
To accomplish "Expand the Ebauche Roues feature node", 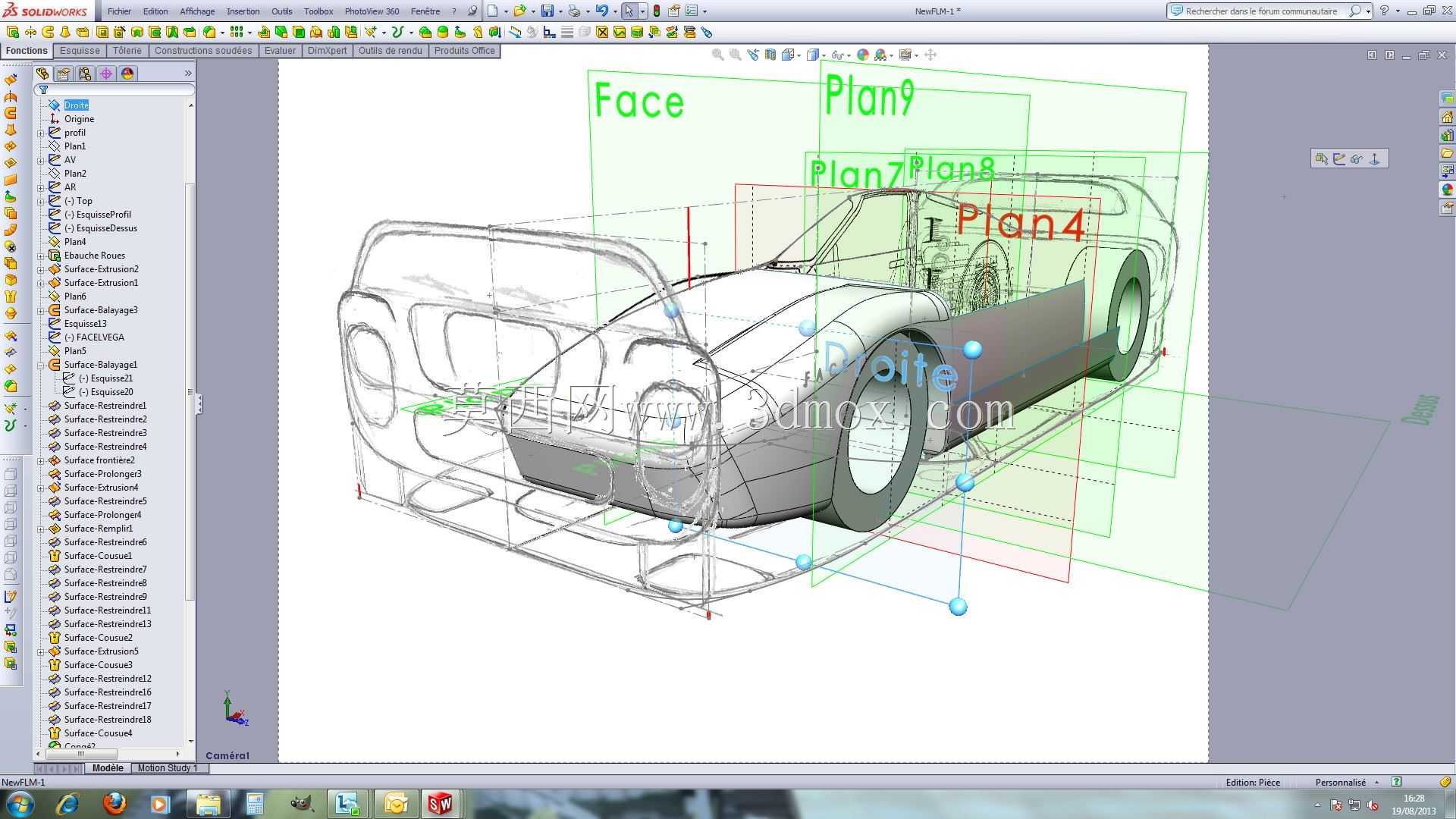I will 41,256.
